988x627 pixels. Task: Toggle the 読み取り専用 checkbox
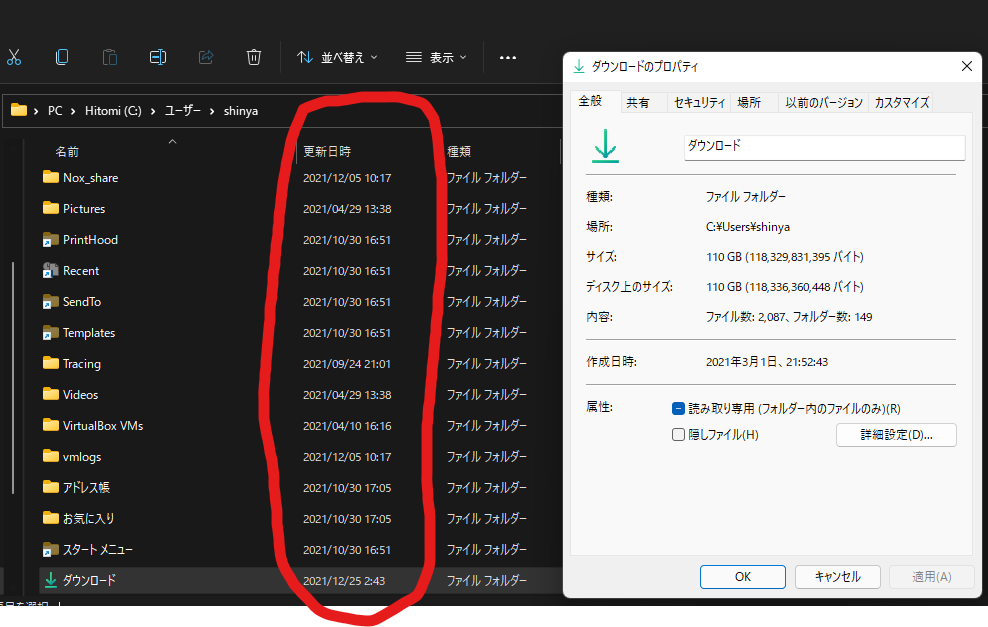pos(678,408)
